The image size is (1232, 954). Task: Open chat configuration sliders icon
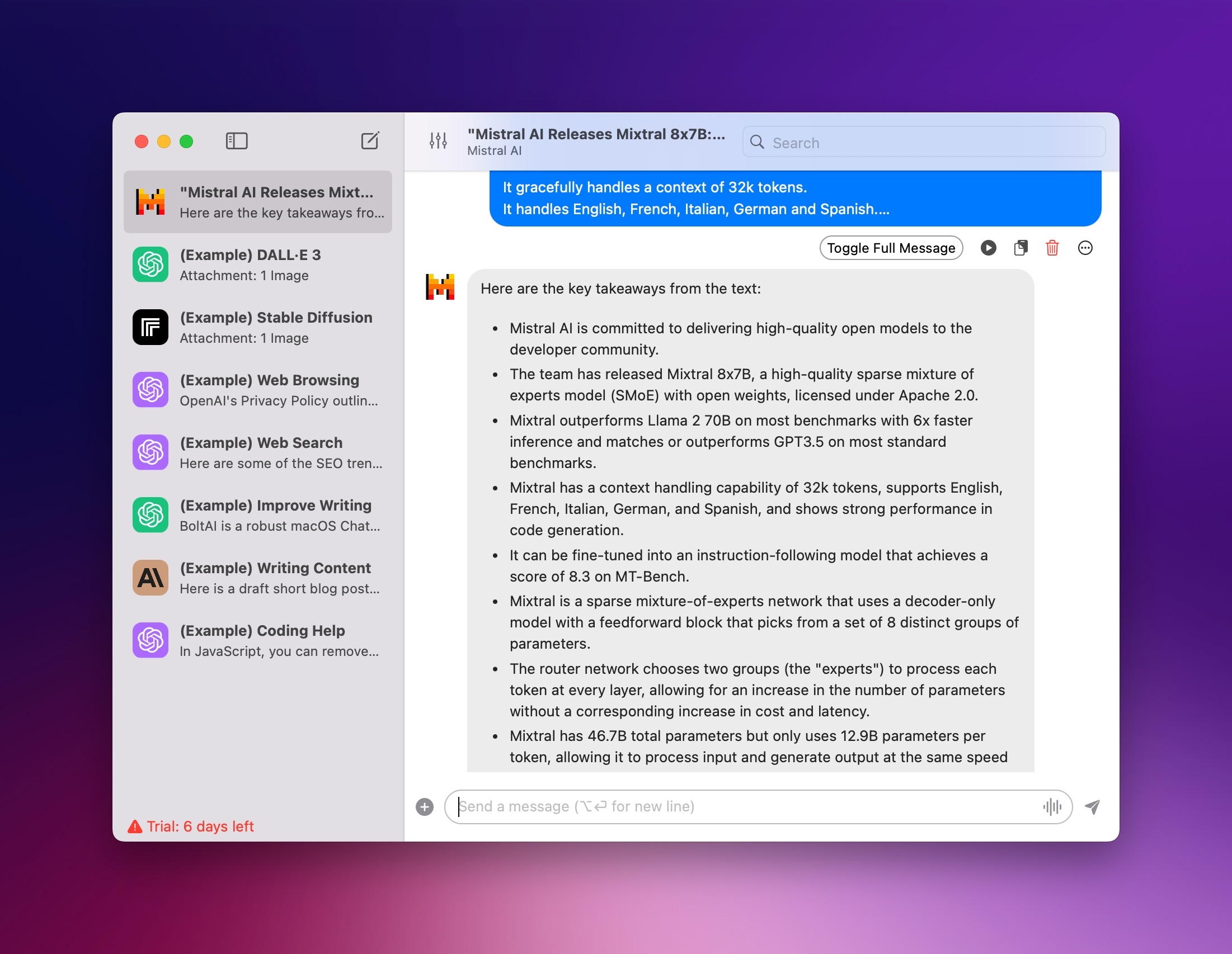[x=438, y=141]
